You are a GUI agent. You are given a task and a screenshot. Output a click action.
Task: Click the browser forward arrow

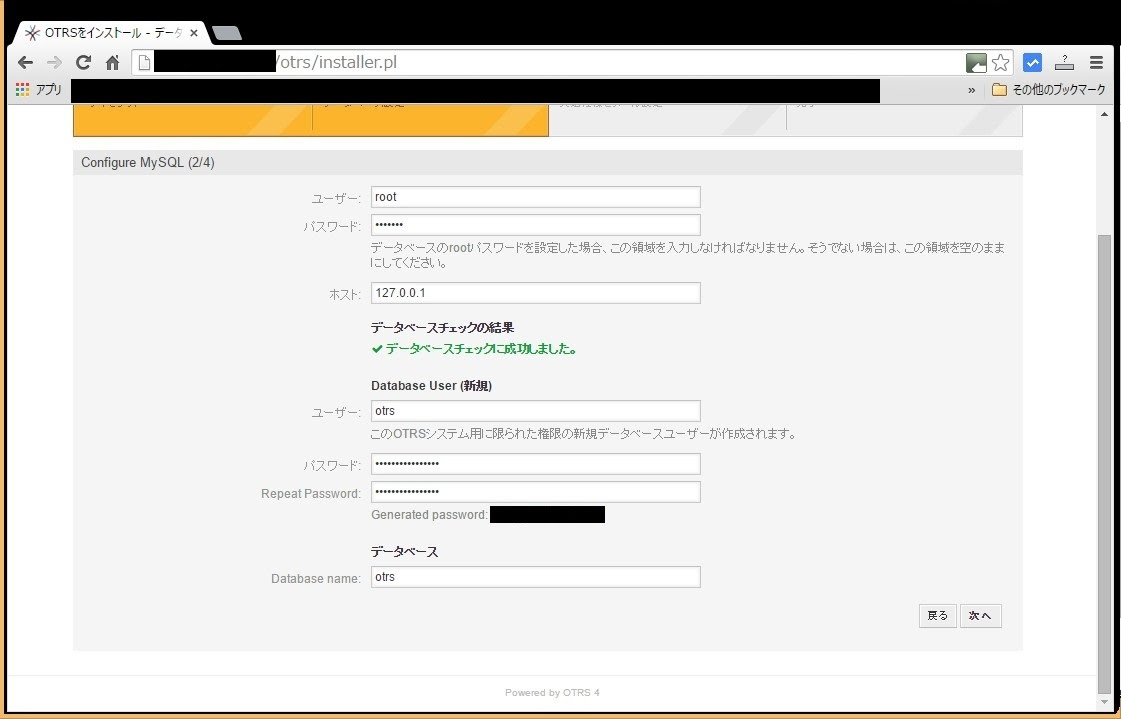pyautogui.click(x=54, y=63)
